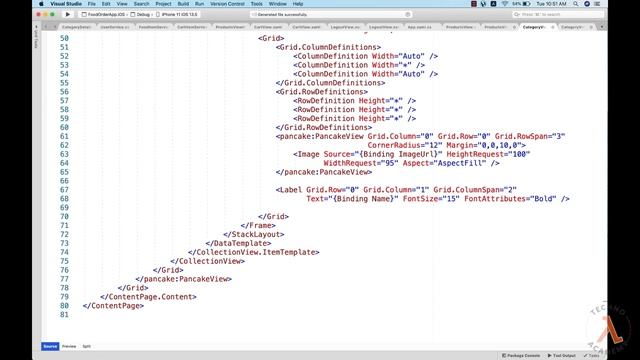The width and height of the screenshot is (640, 360).
Task: Click 'Grid.ColumnSpan="2"' on line 67
Action: (475, 190)
